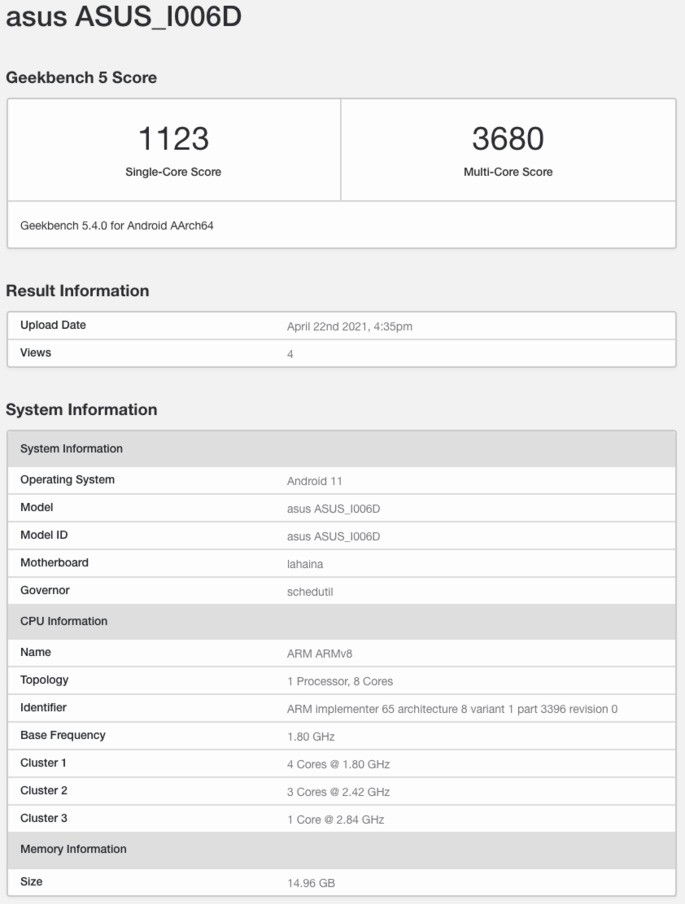
Task: Select the multi-core score 3680
Action: [x=508, y=138]
